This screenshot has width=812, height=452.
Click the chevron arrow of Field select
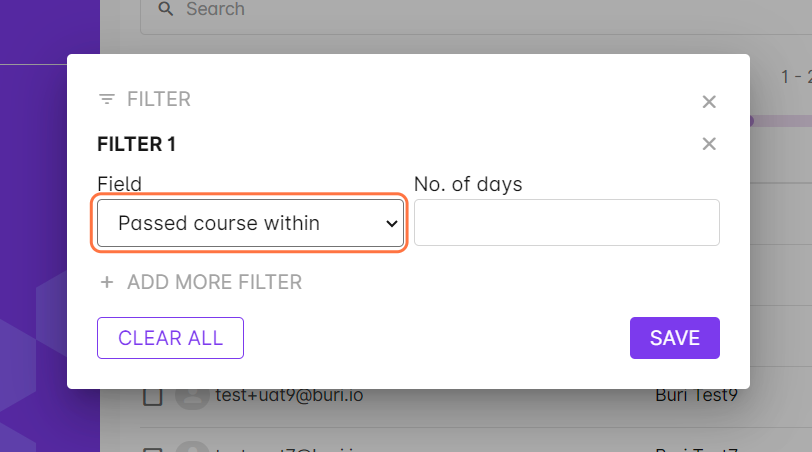click(x=391, y=223)
